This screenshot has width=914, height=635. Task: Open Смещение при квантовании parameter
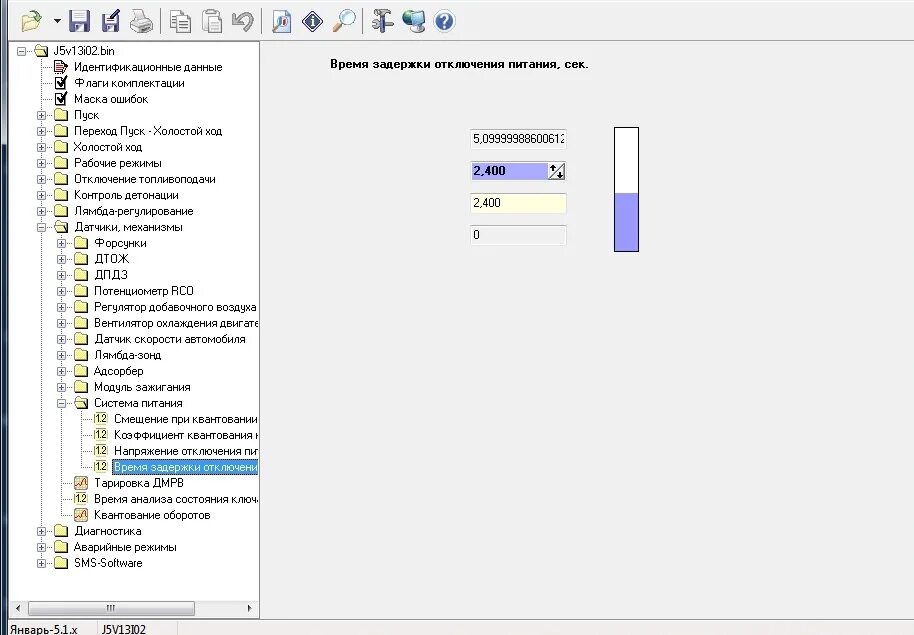coord(185,419)
